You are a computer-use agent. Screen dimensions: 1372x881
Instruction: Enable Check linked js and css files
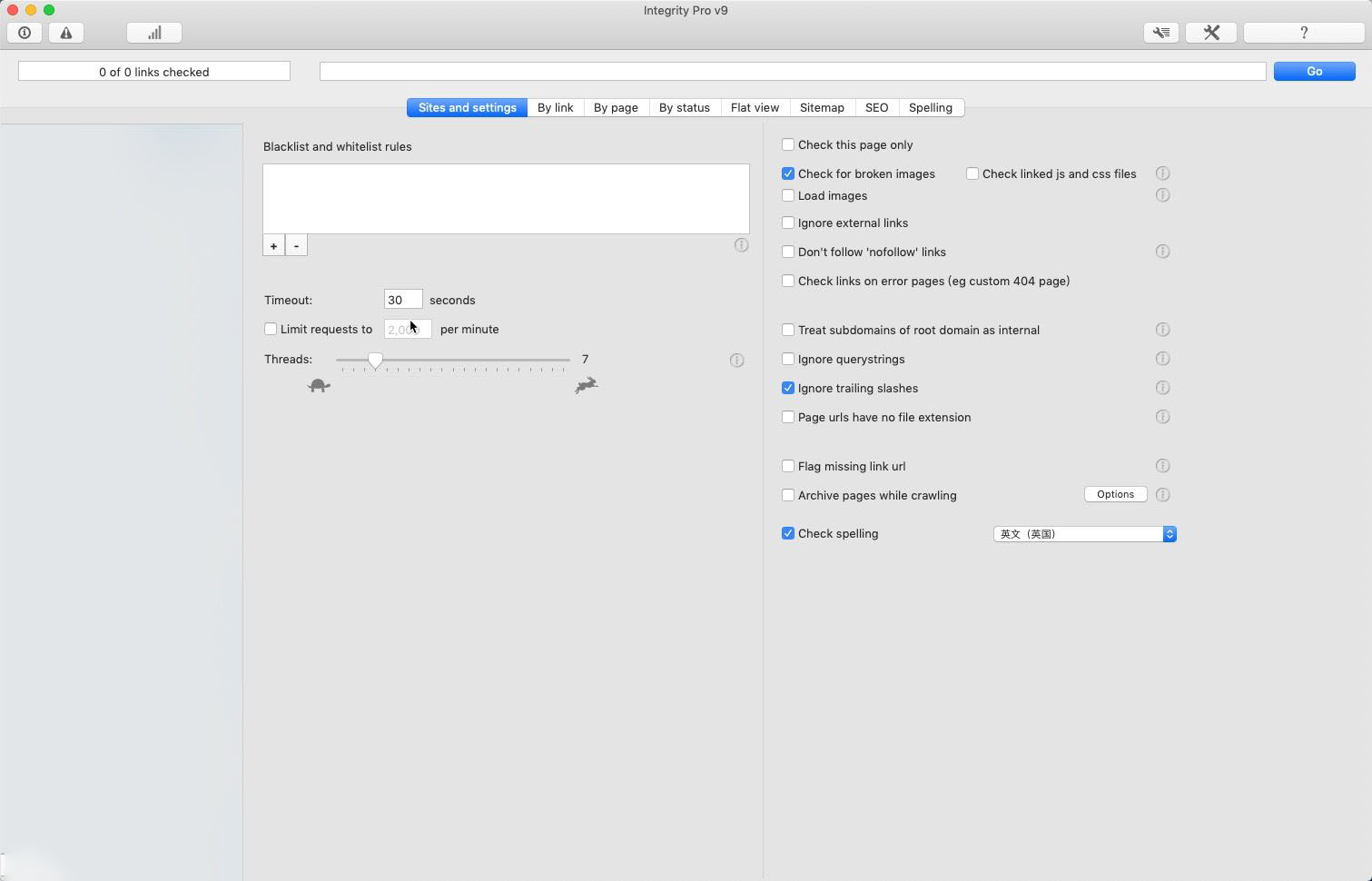pyautogui.click(x=972, y=173)
